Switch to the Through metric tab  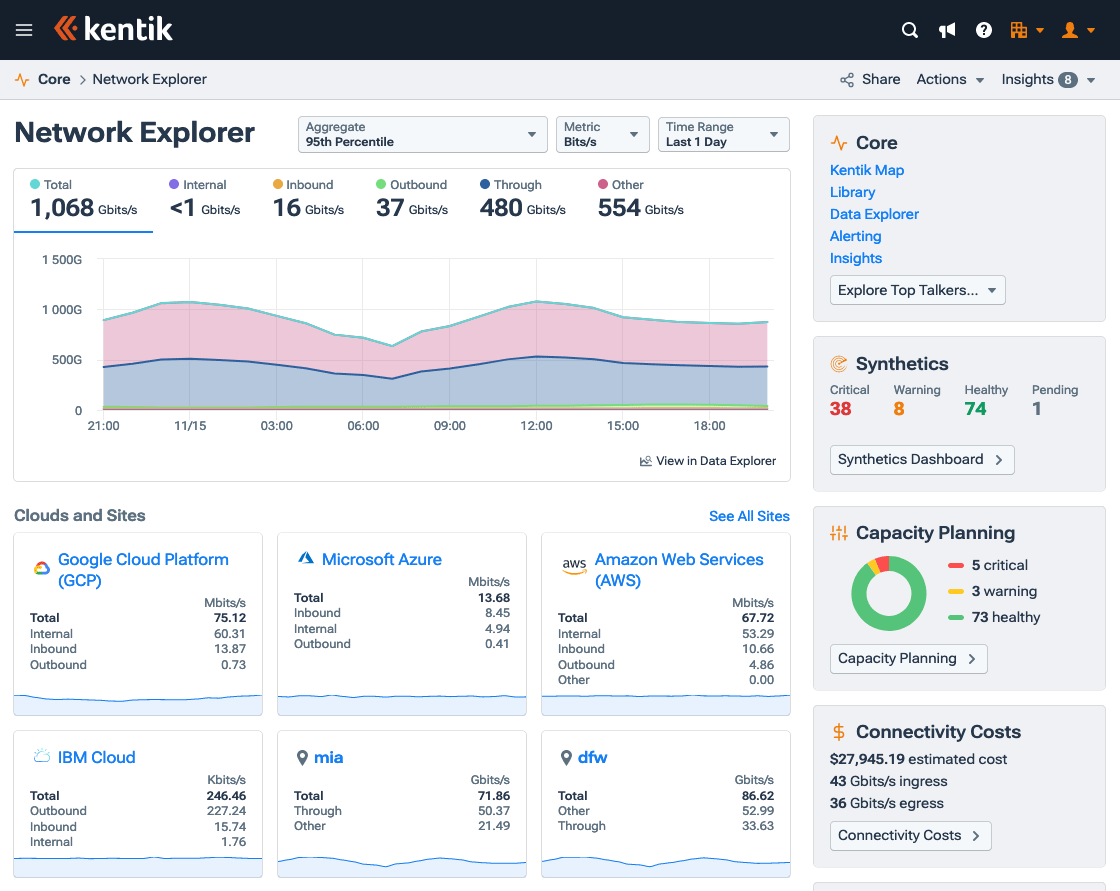tap(521, 197)
